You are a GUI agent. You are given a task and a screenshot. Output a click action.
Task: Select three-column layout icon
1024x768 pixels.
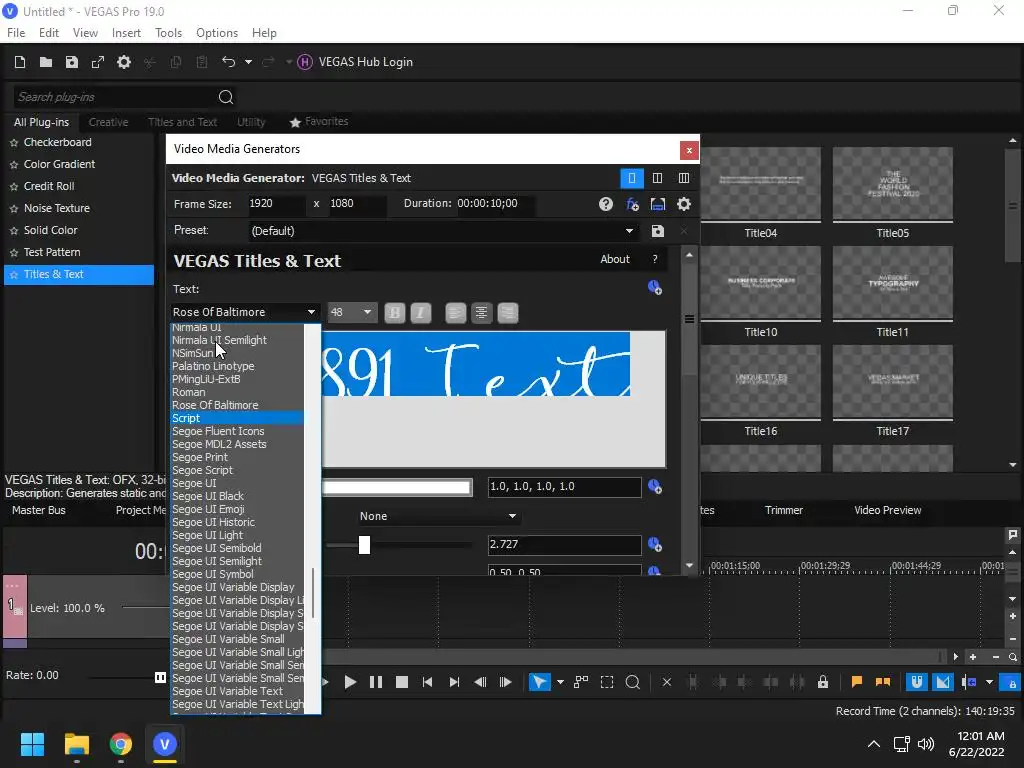(684, 178)
